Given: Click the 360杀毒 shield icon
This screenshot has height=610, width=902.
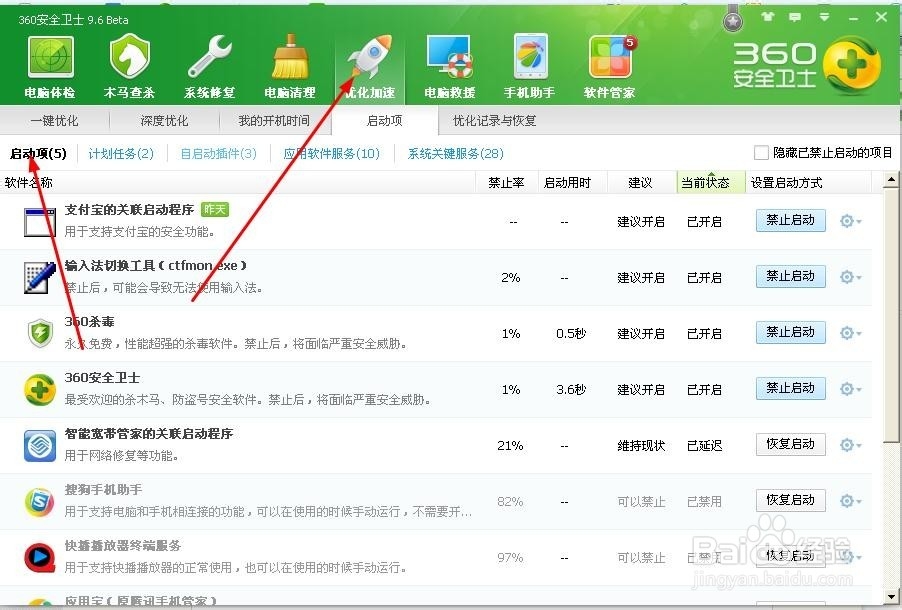Looking at the screenshot, I should 40,334.
